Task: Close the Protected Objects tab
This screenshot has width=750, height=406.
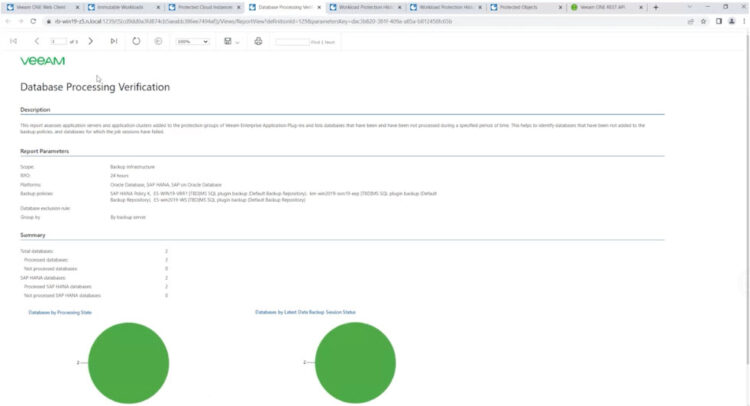Action: coord(560,7)
